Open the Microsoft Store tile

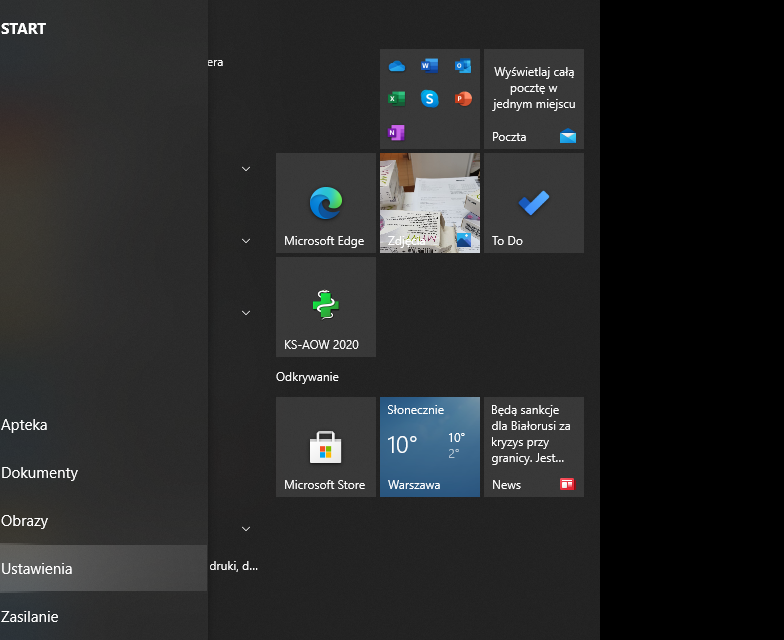(326, 447)
